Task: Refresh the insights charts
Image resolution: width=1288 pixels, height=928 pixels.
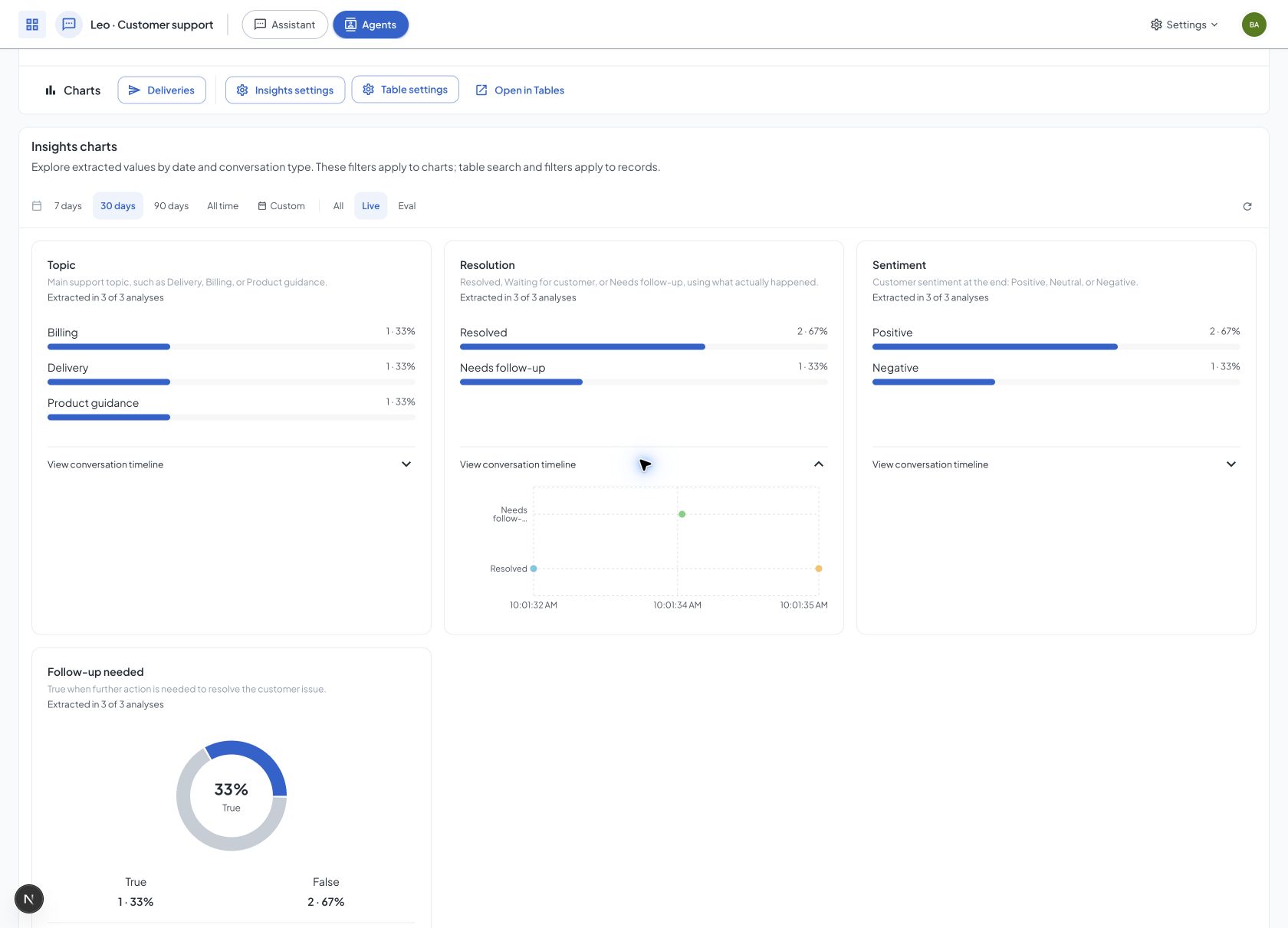Action: click(x=1247, y=206)
